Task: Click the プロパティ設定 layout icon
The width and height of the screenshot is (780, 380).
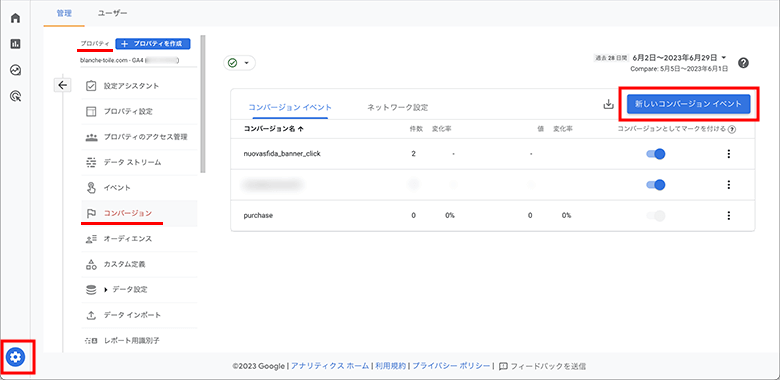Action: click(91, 111)
